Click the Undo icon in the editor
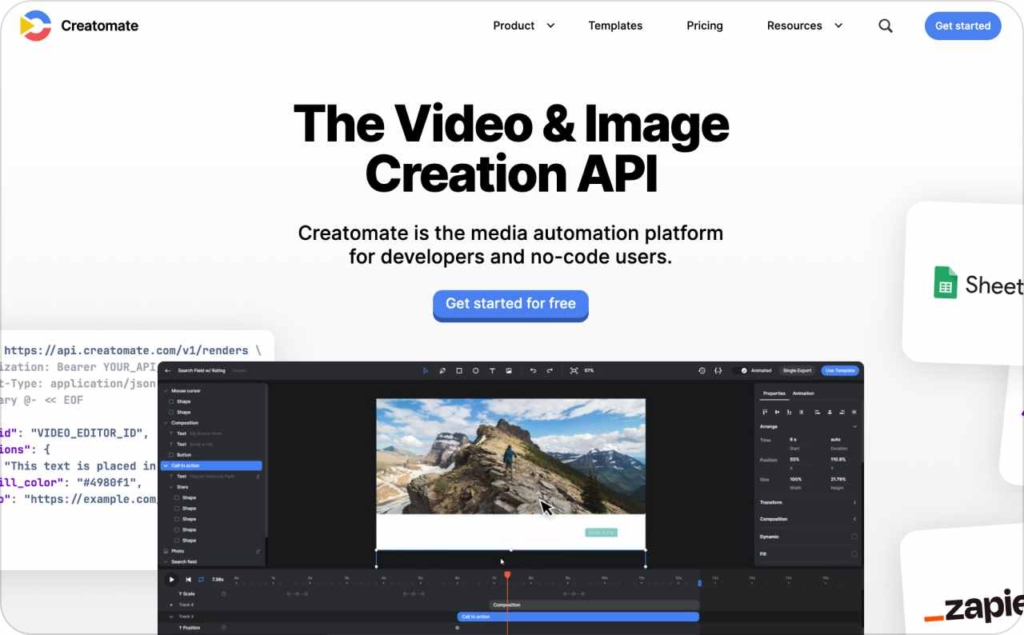The image size is (1024, 635). pyautogui.click(x=532, y=371)
